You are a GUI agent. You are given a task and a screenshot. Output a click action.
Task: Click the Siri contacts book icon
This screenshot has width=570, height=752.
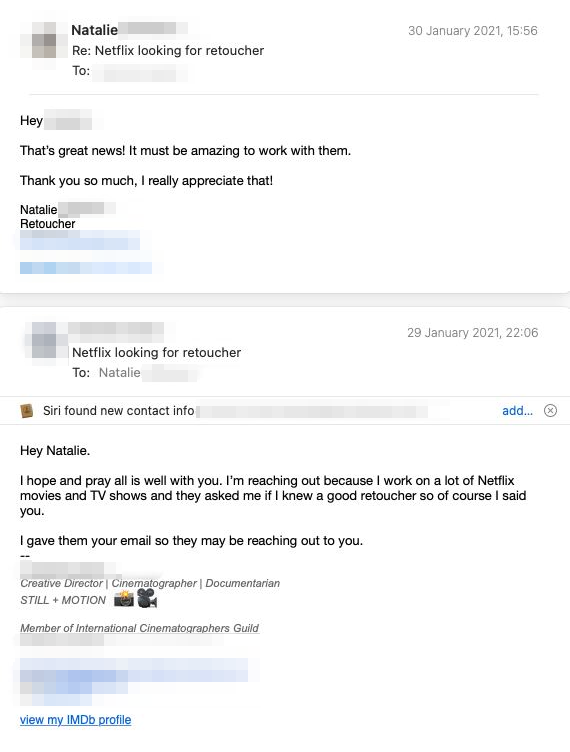26,411
